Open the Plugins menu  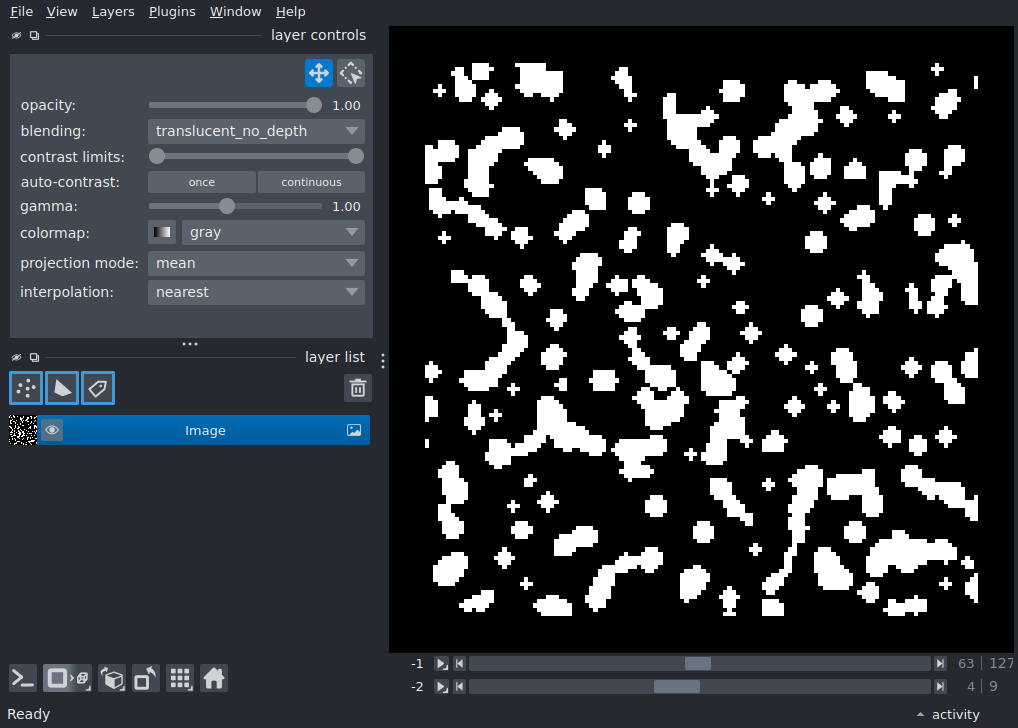point(172,12)
